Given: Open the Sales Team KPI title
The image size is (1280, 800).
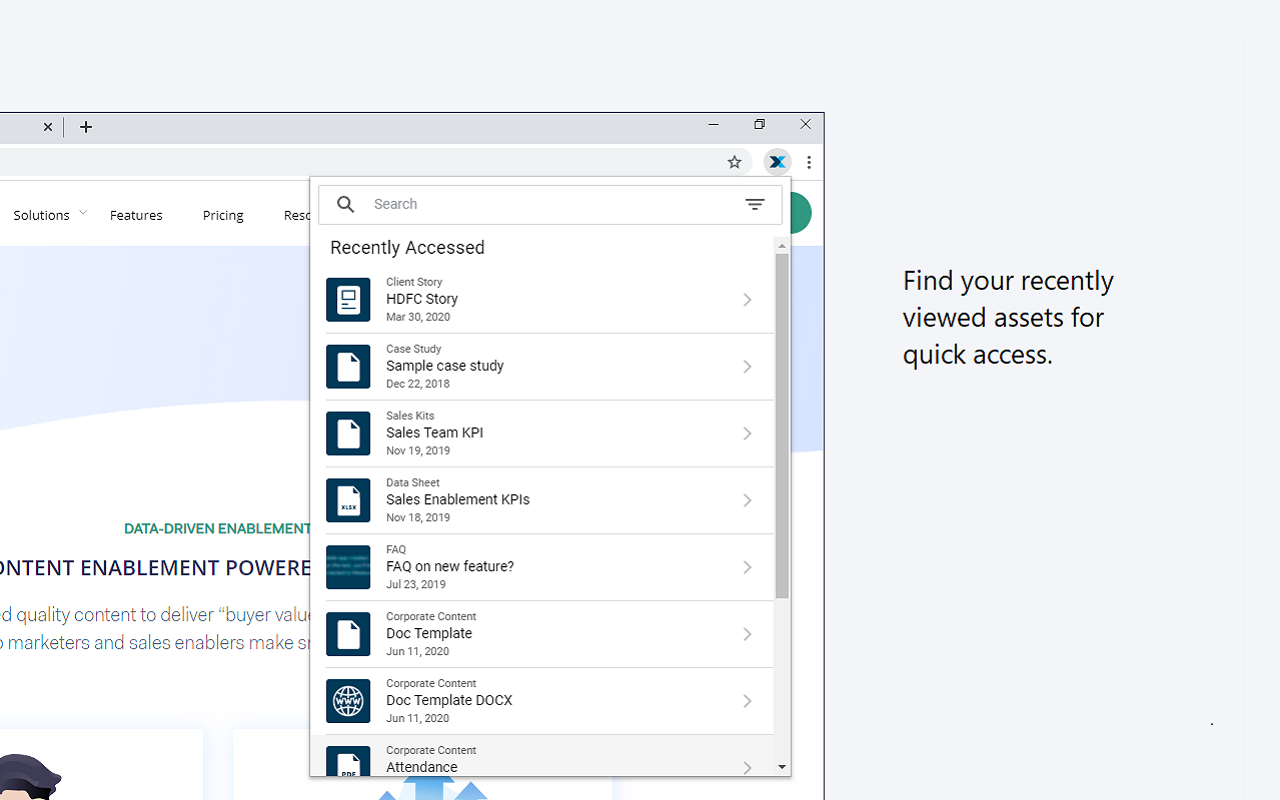Looking at the screenshot, I should (x=435, y=433).
